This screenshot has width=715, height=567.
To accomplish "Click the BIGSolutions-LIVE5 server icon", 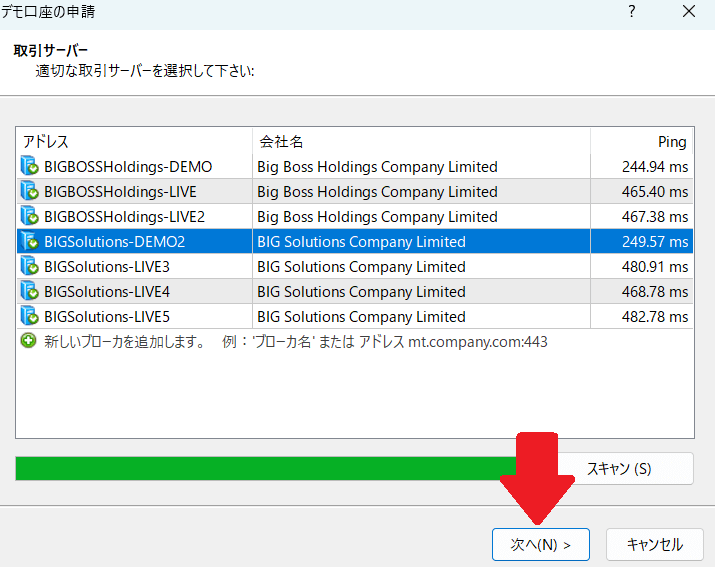I will [29, 317].
